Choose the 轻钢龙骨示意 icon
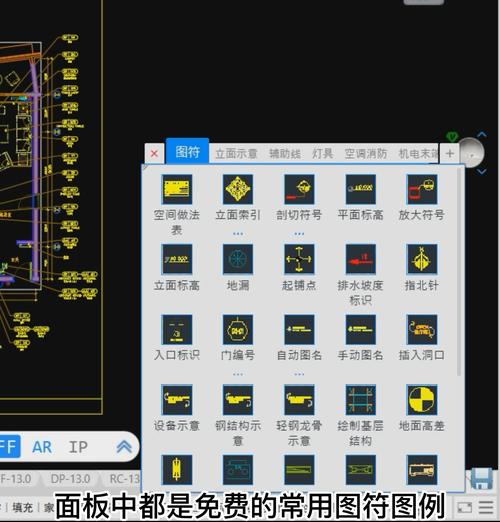Viewport: 500px width, 522px height. pyautogui.click(x=299, y=399)
